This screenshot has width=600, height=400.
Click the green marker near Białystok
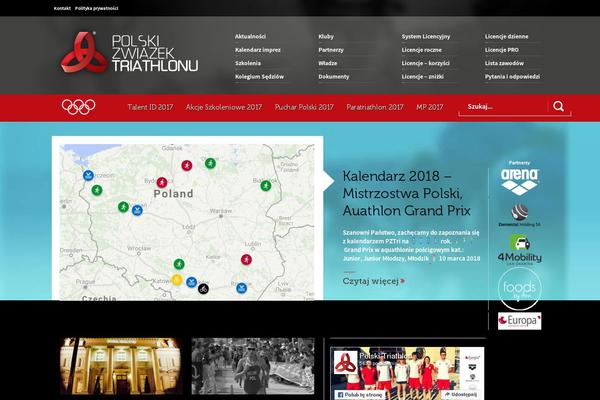pyautogui.click(x=266, y=186)
